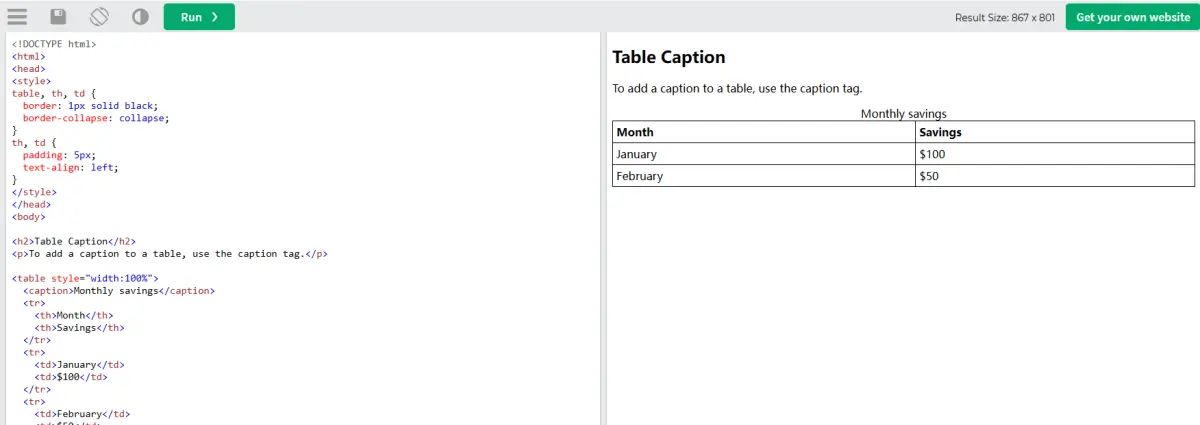
Task: Click the table style width line in code
Action: click(x=85, y=278)
